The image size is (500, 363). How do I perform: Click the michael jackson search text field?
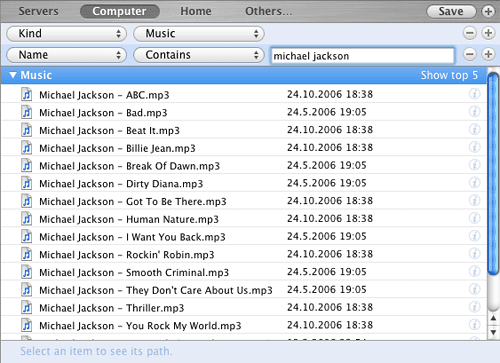point(362,56)
